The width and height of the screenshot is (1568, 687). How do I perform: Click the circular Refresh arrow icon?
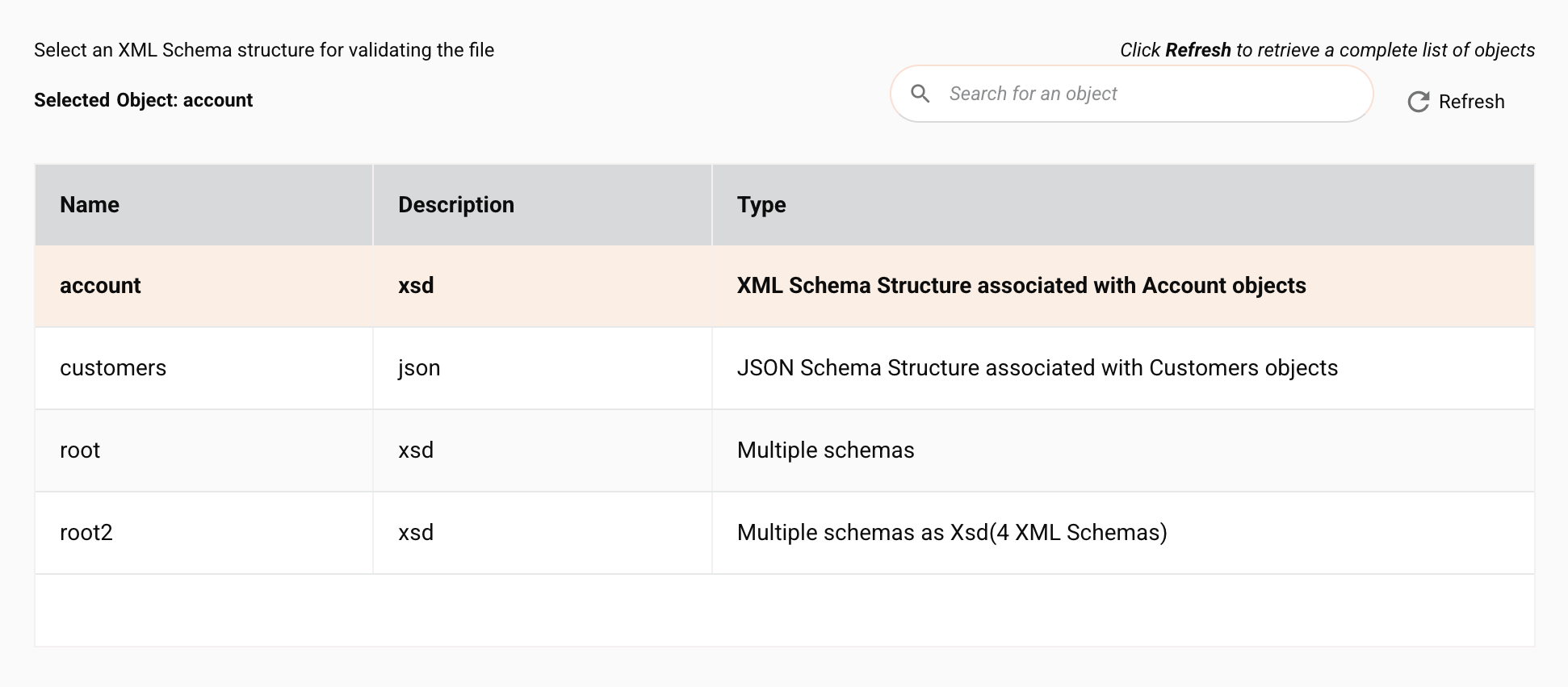(1418, 102)
